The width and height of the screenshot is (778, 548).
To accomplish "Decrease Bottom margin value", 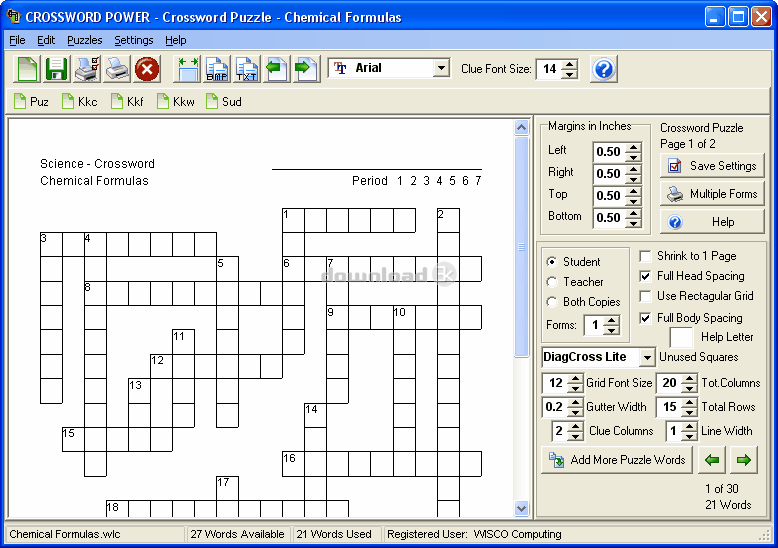I will (633, 222).
